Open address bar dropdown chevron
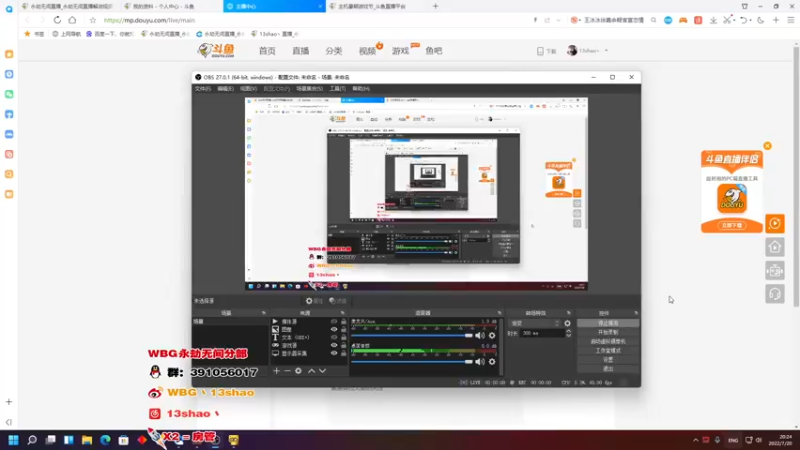The image size is (800, 450). 559,20
